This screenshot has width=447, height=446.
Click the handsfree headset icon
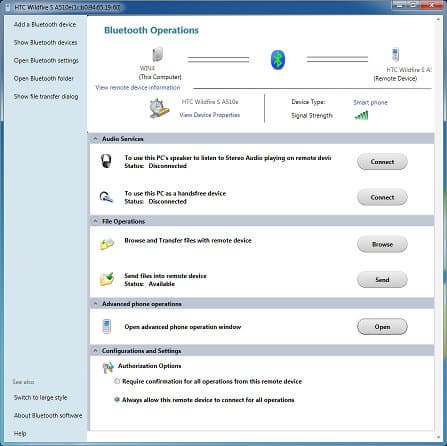click(107, 197)
